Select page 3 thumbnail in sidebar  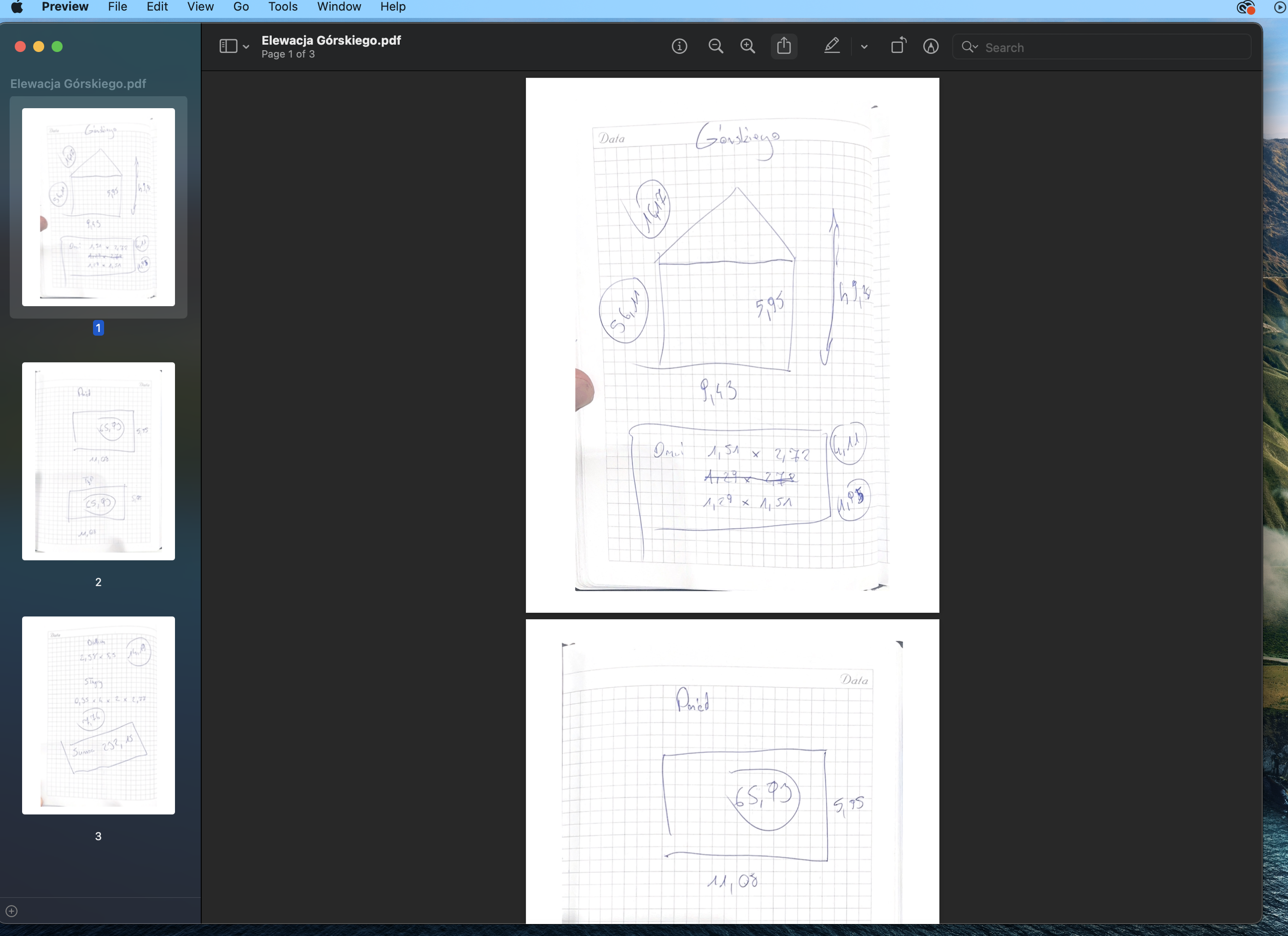[98, 715]
